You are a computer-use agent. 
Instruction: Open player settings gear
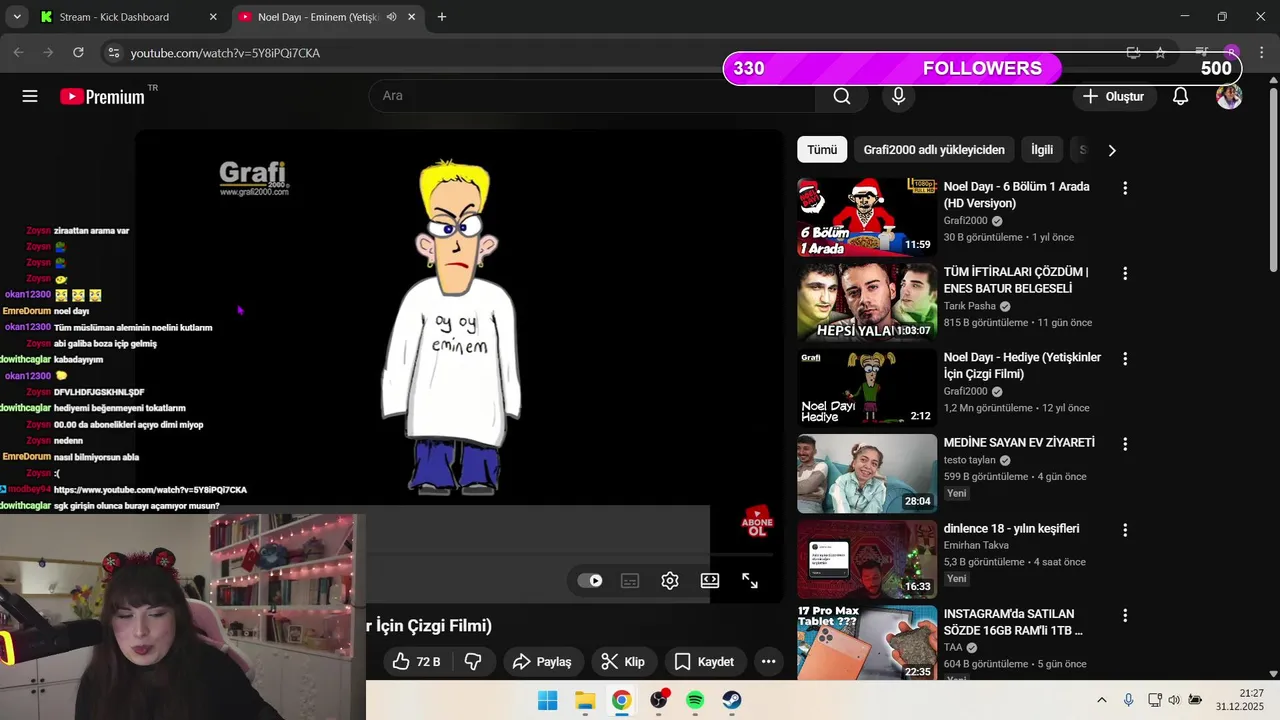coord(670,580)
